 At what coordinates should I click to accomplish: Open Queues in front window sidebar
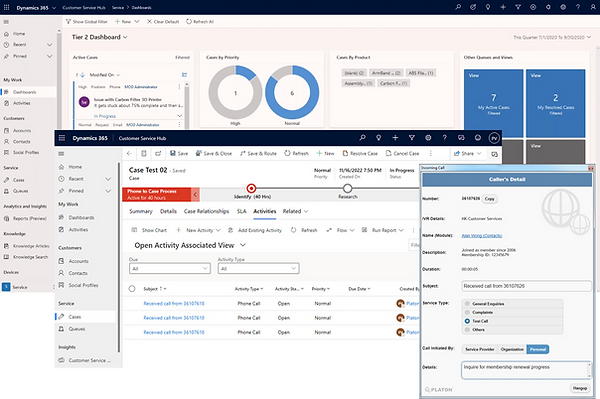(x=77, y=329)
